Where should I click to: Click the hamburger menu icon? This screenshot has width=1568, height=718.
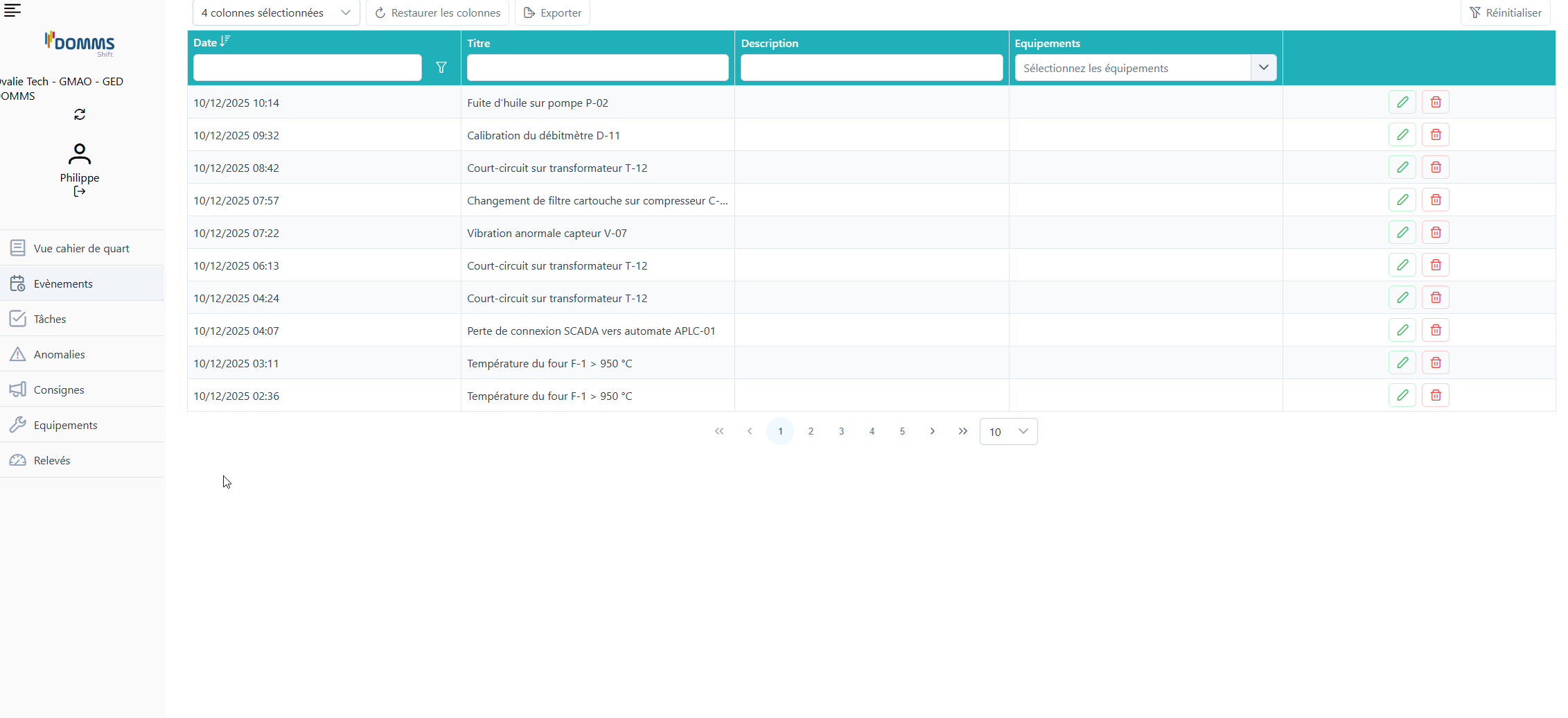pyautogui.click(x=12, y=10)
